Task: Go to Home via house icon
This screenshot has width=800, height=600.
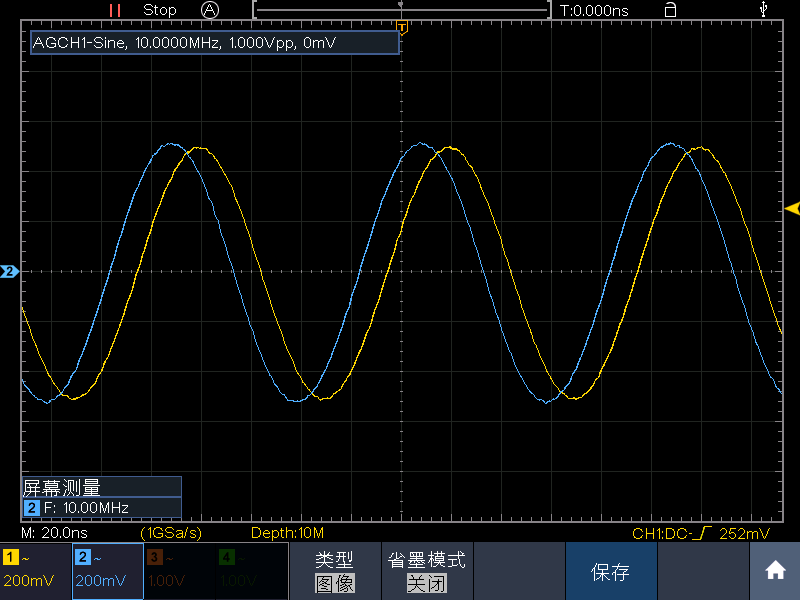Action: (775, 571)
